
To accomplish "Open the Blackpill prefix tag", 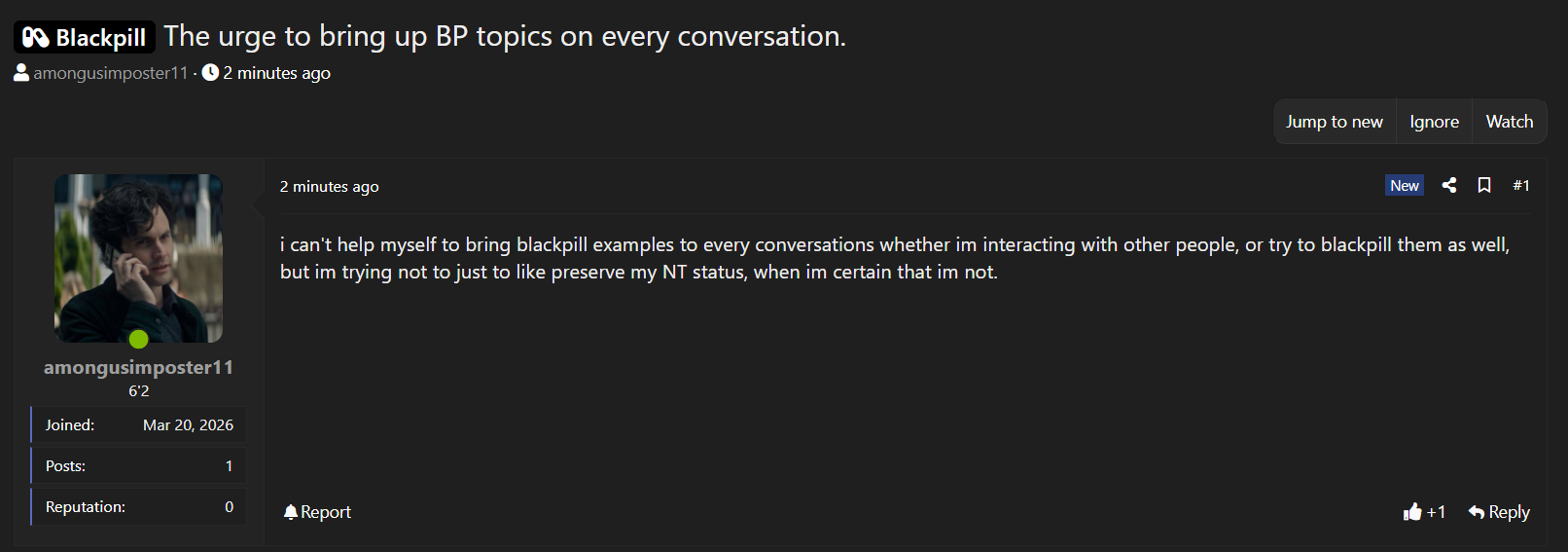I will tap(85, 38).
